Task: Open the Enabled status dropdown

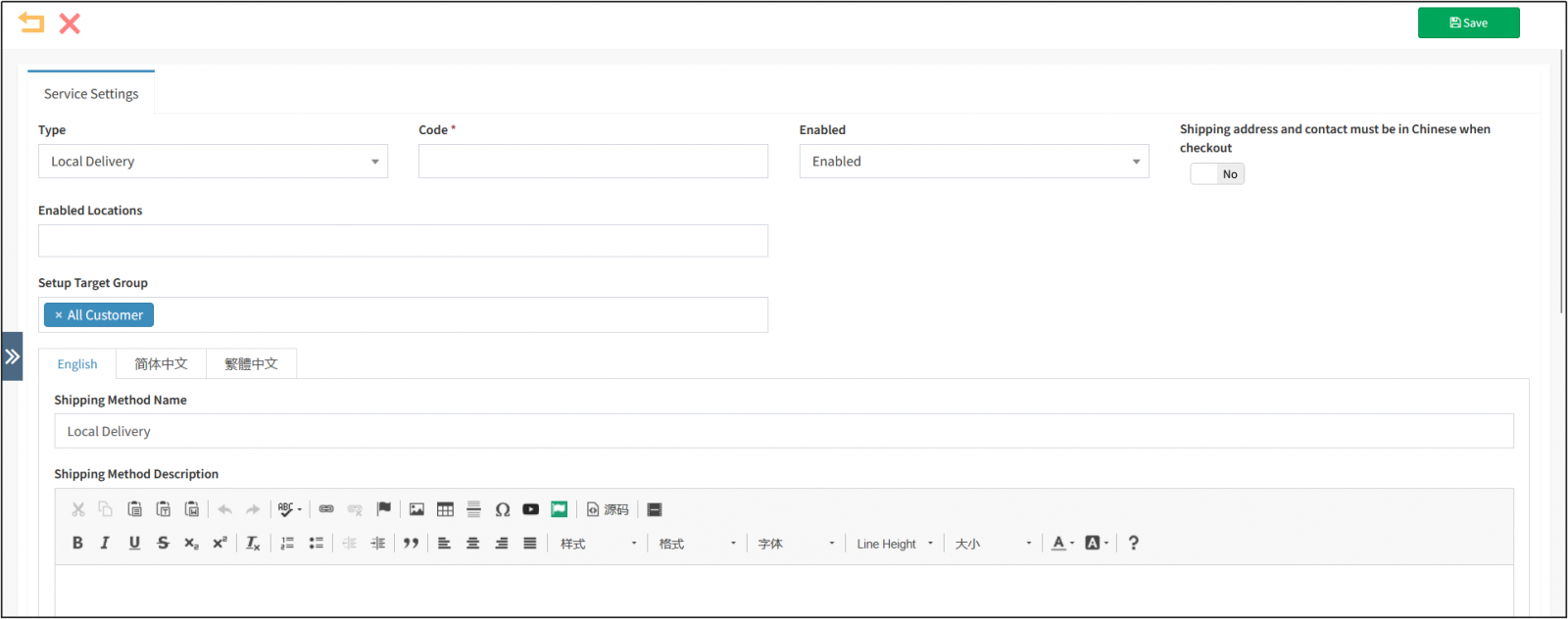Action: click(973, 162)
